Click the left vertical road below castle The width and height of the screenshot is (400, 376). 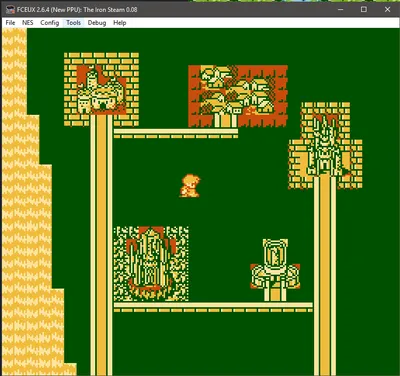click(101, 245)
